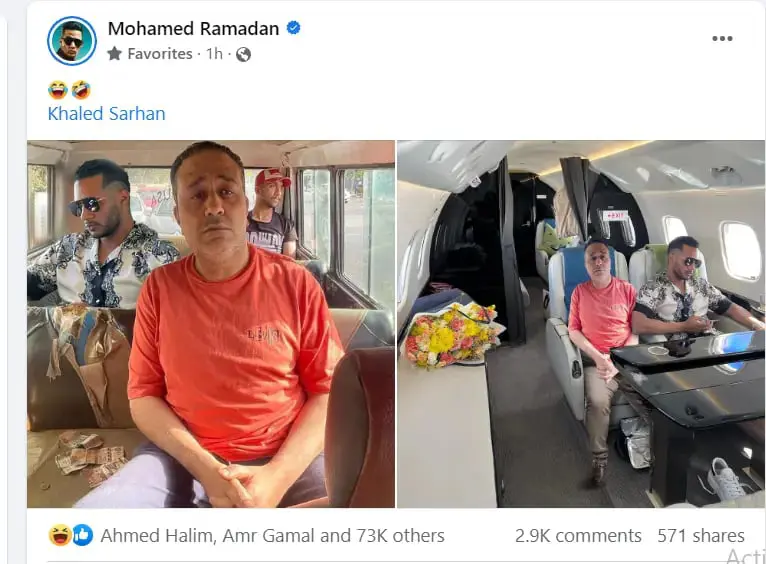The width and height of the screenshot is (766, 564).
Task: Open the minibus photo on the left
Action: pos(211,324)
